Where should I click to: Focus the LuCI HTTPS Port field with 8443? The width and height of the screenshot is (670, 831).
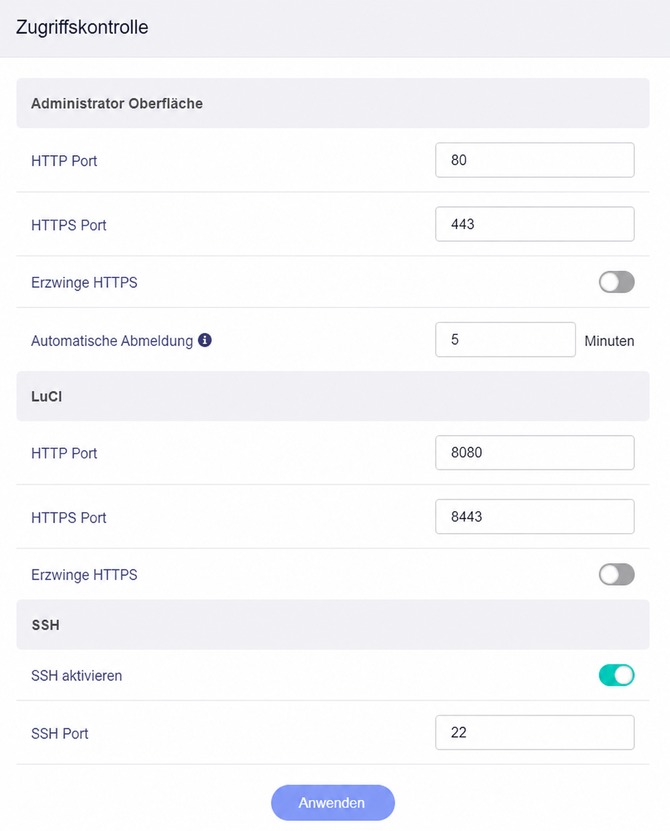(535, 517)
